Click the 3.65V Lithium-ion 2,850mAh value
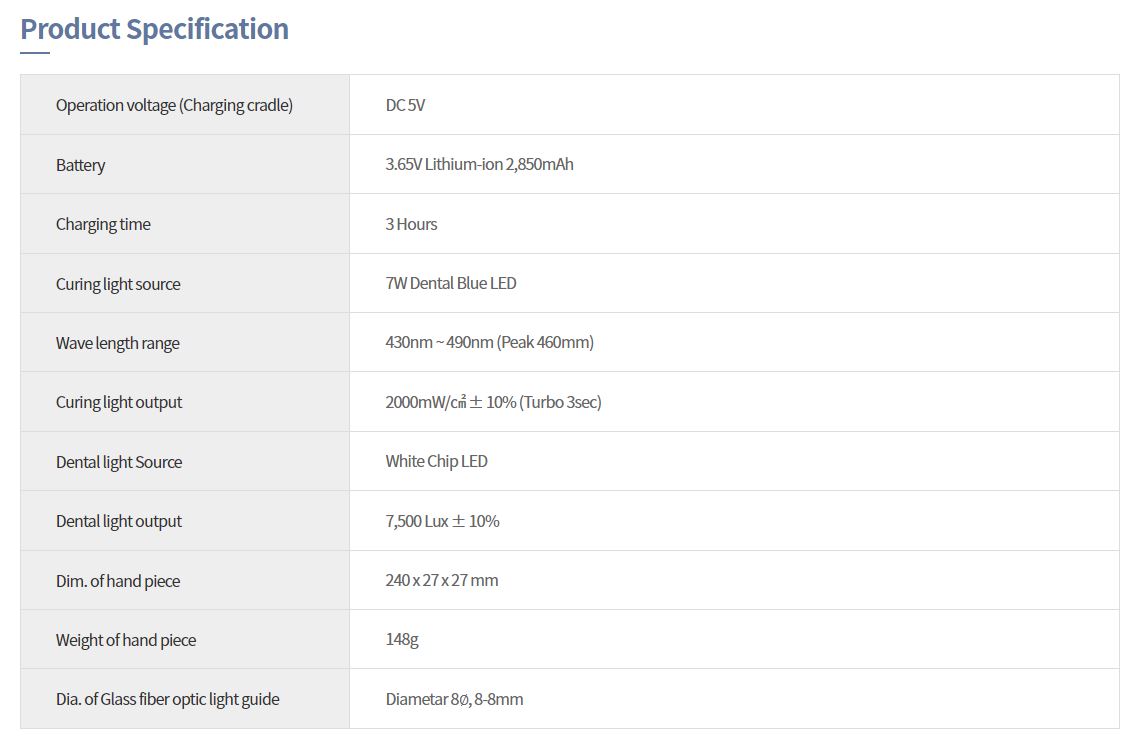The width and height of the screenshot is (1147, 741). pos(479,165)
